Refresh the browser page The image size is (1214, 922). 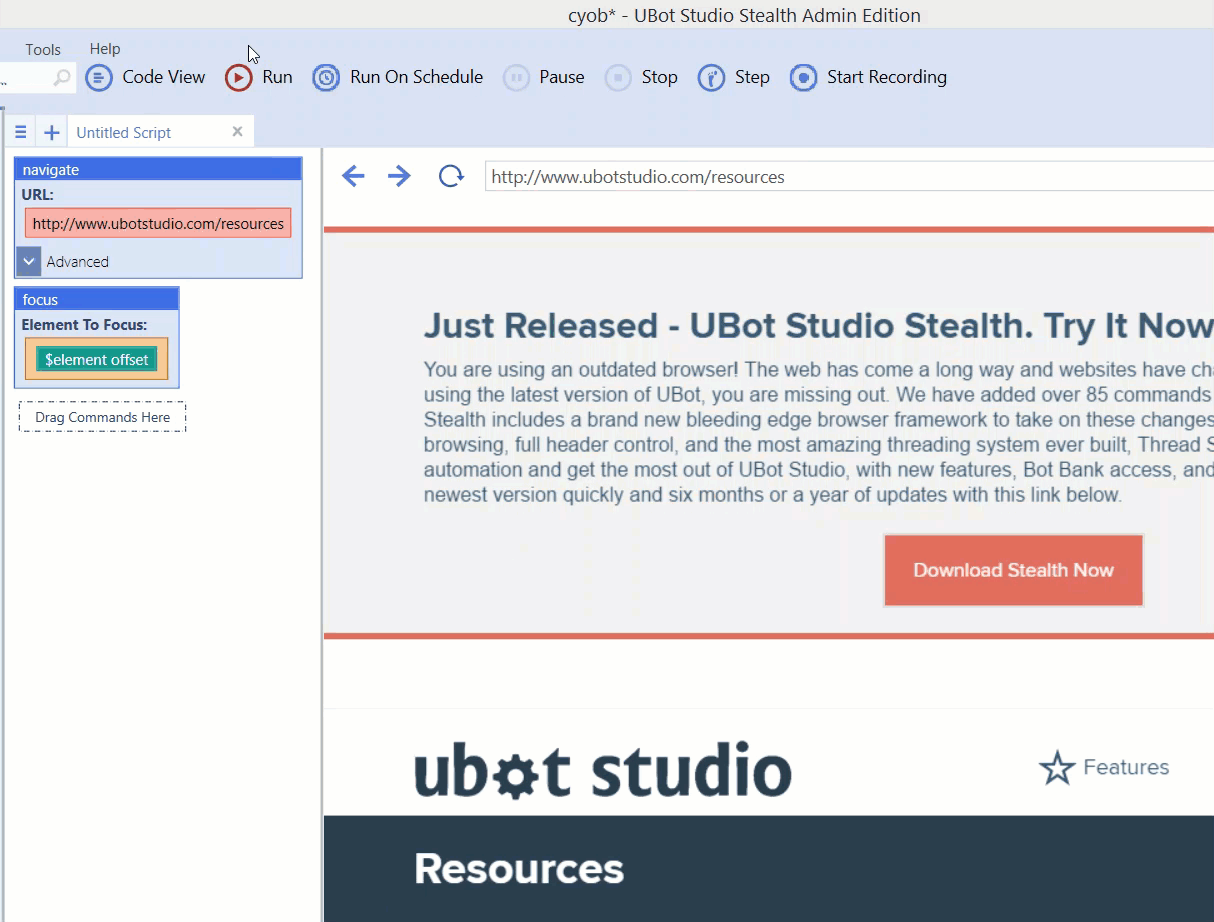point(451,177)
